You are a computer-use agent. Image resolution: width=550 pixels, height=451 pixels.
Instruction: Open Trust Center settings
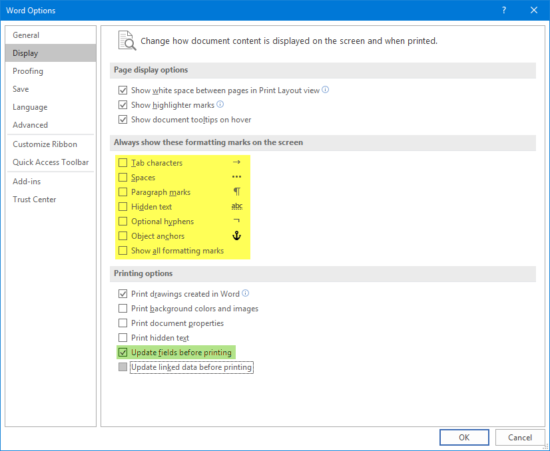51,199
